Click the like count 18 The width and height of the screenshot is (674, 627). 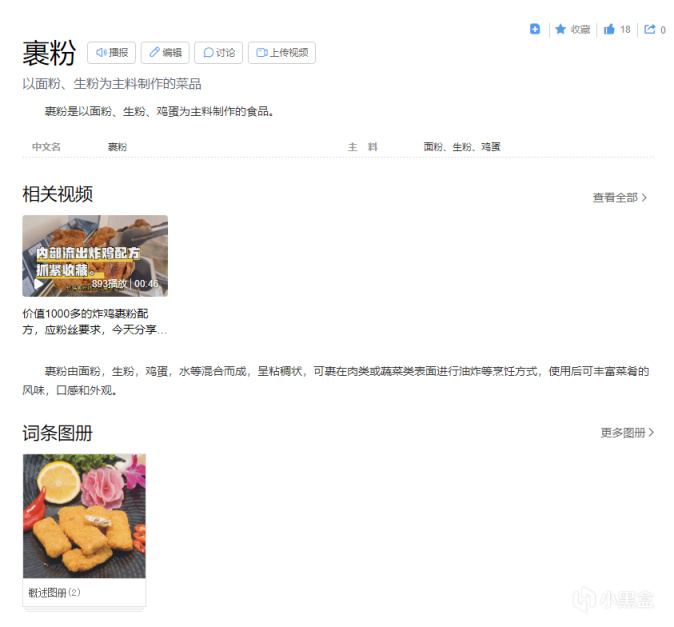click(625, 29)
